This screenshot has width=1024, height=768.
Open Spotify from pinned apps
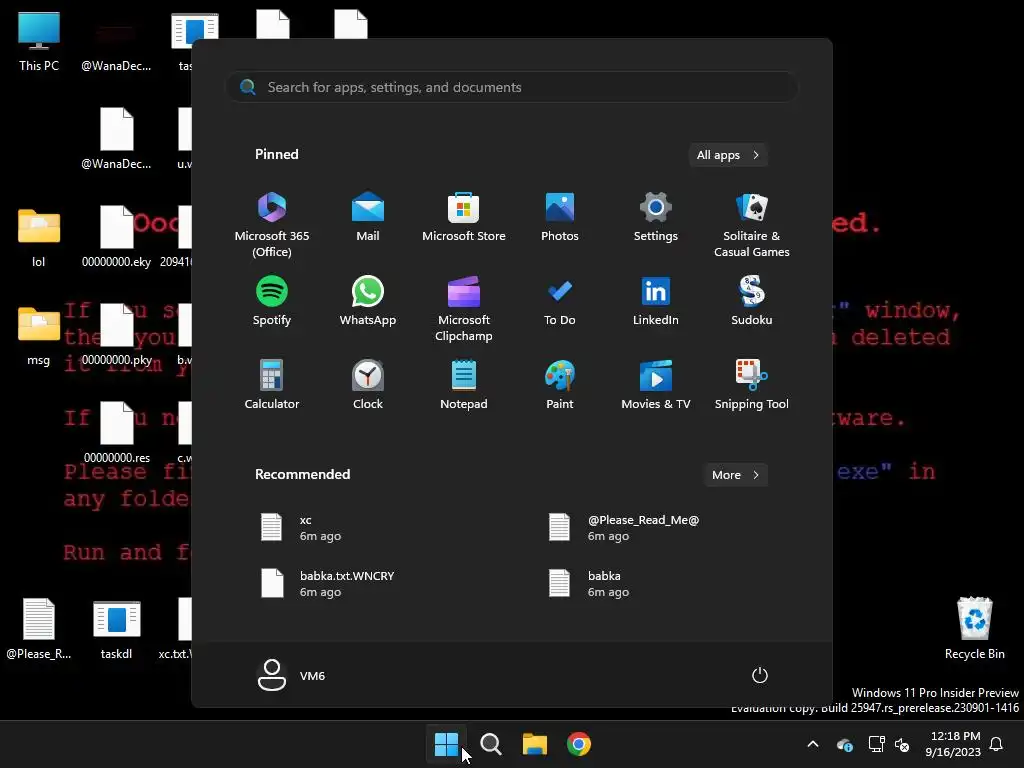tap(272, 301)
